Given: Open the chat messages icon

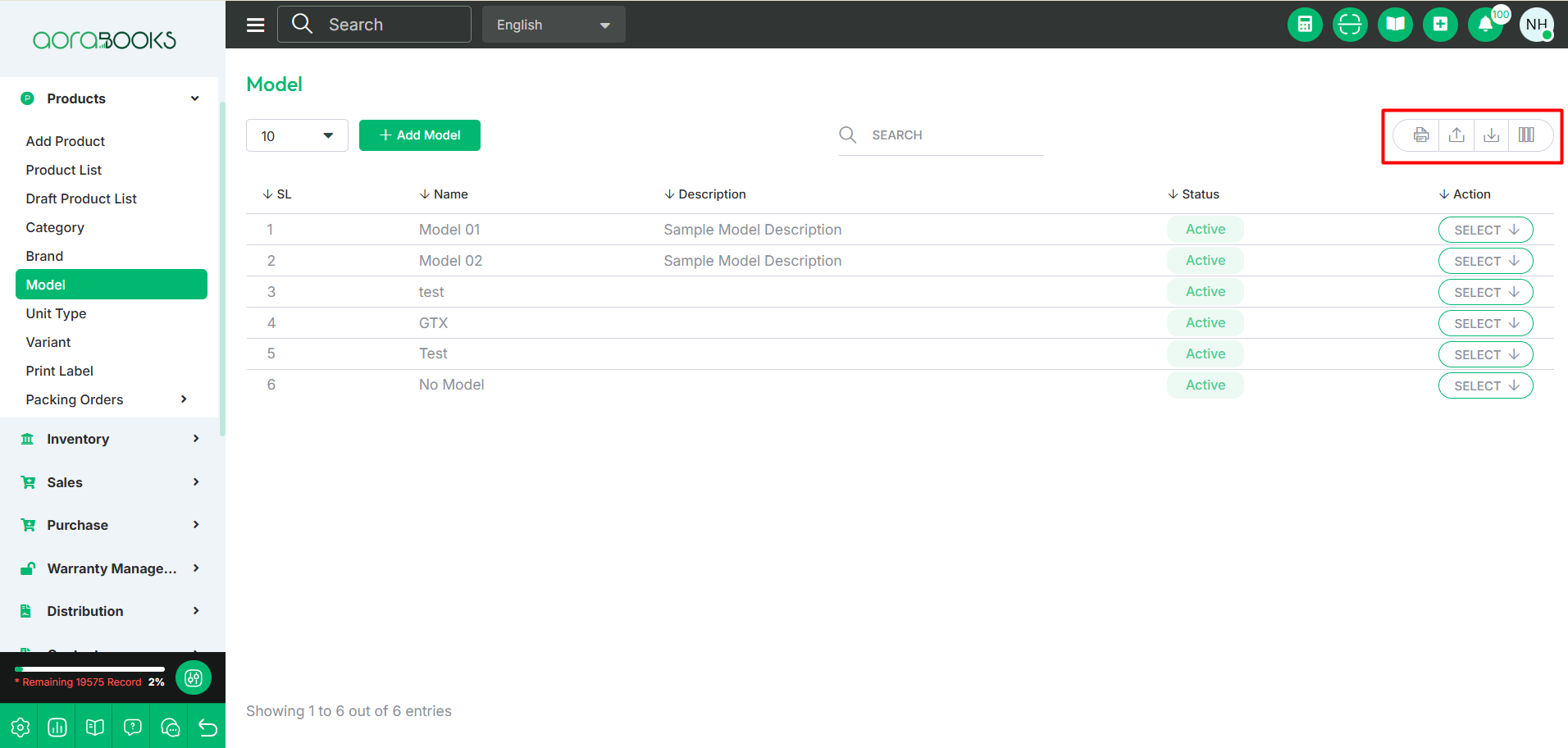Looking at the screenshot, I should (171, 727).
